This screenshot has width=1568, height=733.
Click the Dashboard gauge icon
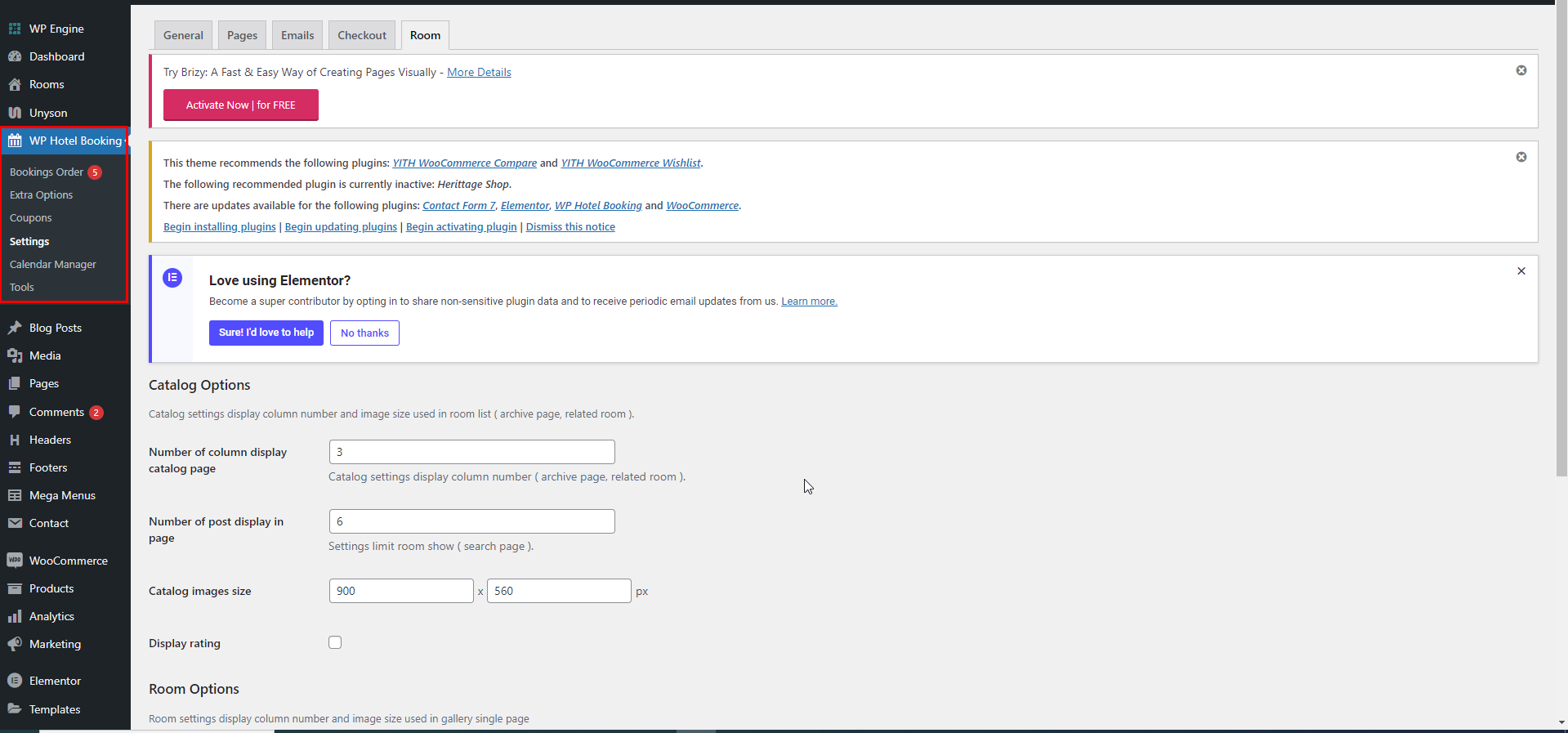(15, 56)
